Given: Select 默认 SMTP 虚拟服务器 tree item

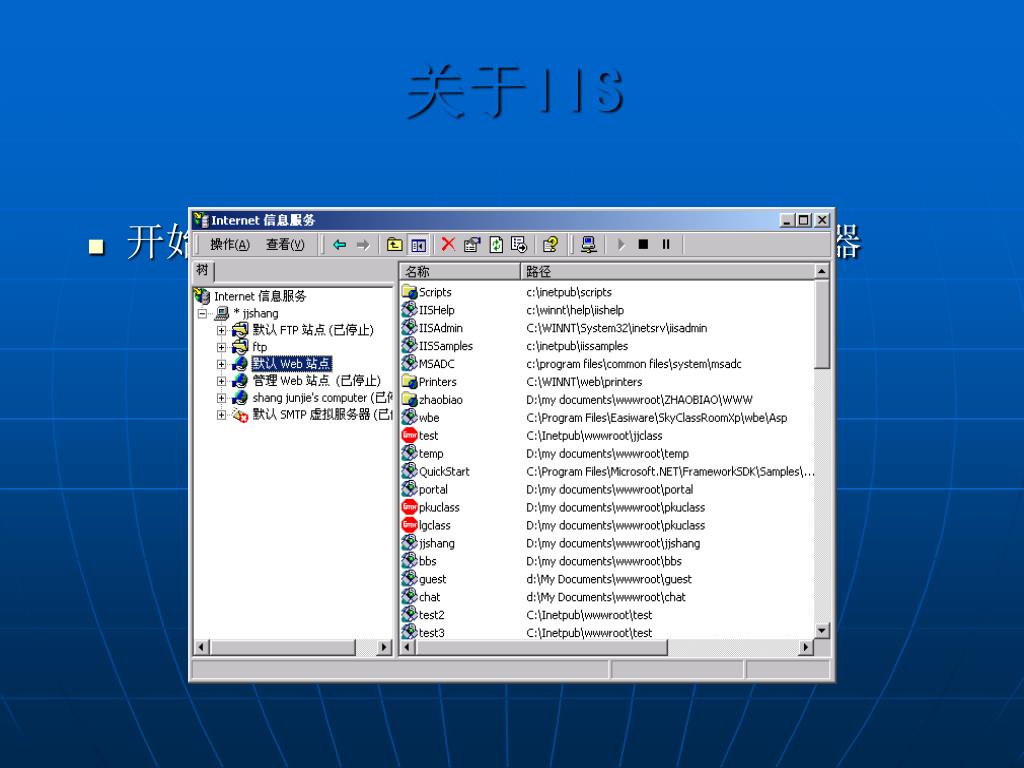Looking at the screenshot, I should pyautogui.click(x=322, y=415).
